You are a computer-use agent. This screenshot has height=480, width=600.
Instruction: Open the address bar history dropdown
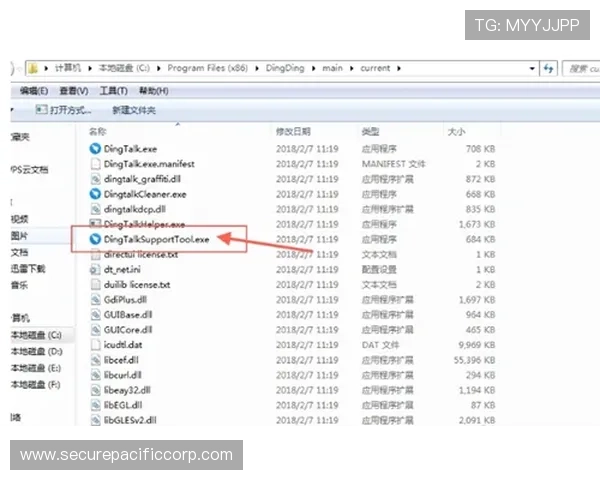(531, 68)
